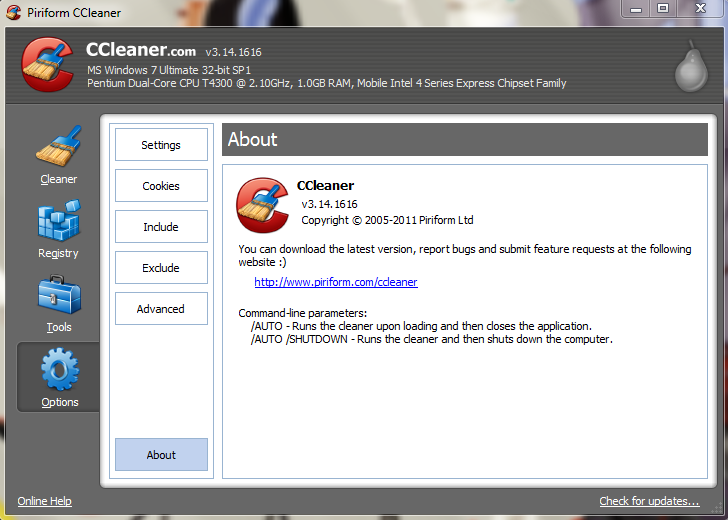Open the Cleaner section

[x=58, y=155]
